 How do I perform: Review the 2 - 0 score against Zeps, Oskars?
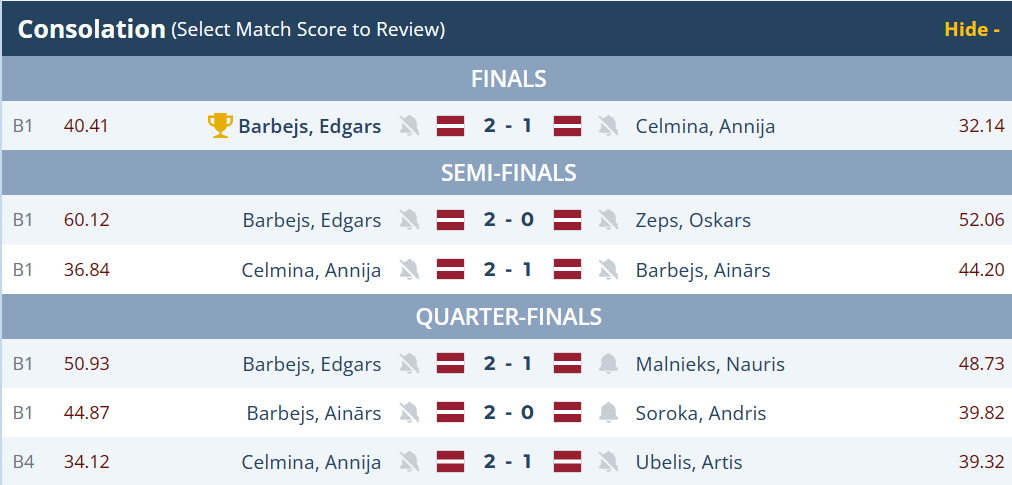point(507,220)
